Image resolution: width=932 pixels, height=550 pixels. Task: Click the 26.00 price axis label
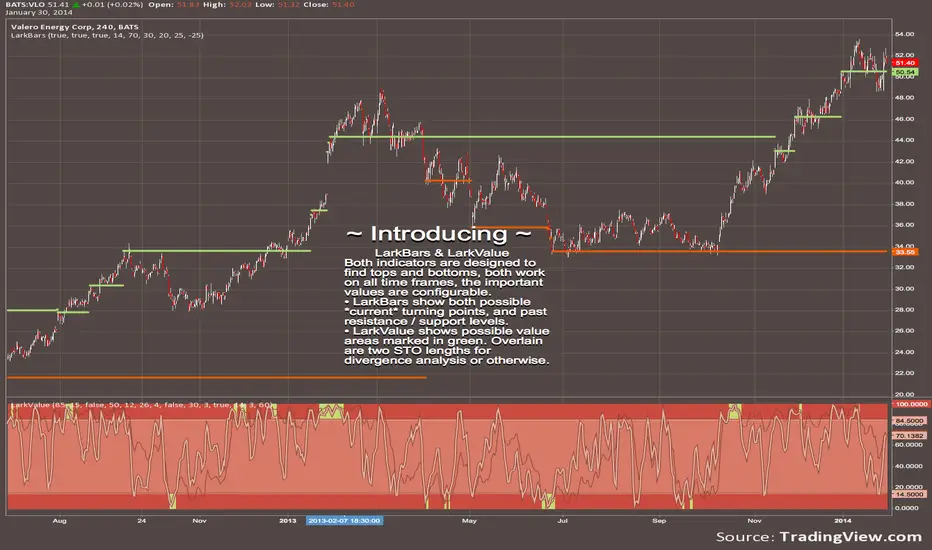905,331
